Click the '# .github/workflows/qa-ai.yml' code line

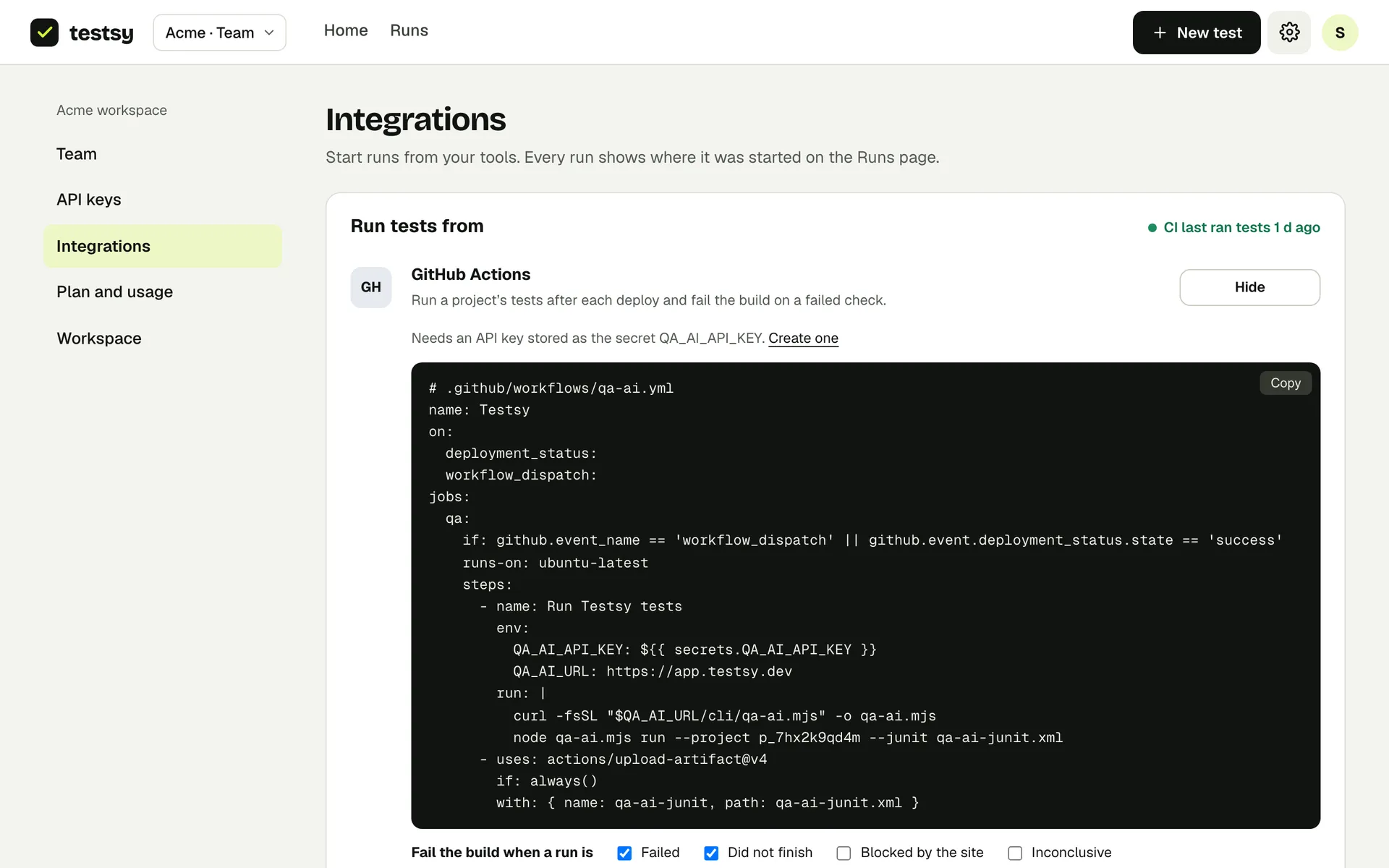(551, 388)
